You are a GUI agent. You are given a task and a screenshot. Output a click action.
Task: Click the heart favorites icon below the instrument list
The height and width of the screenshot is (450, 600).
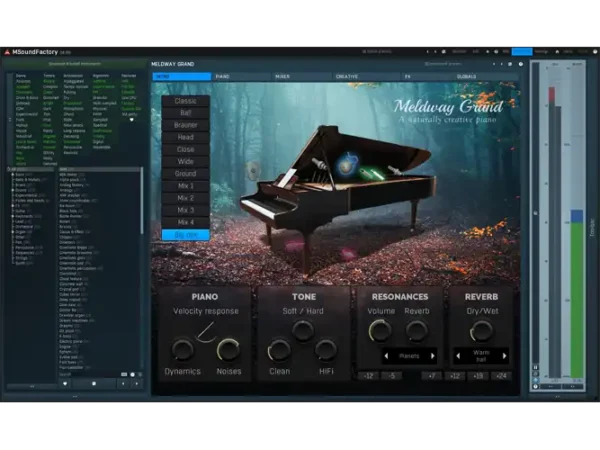point(65,383)
